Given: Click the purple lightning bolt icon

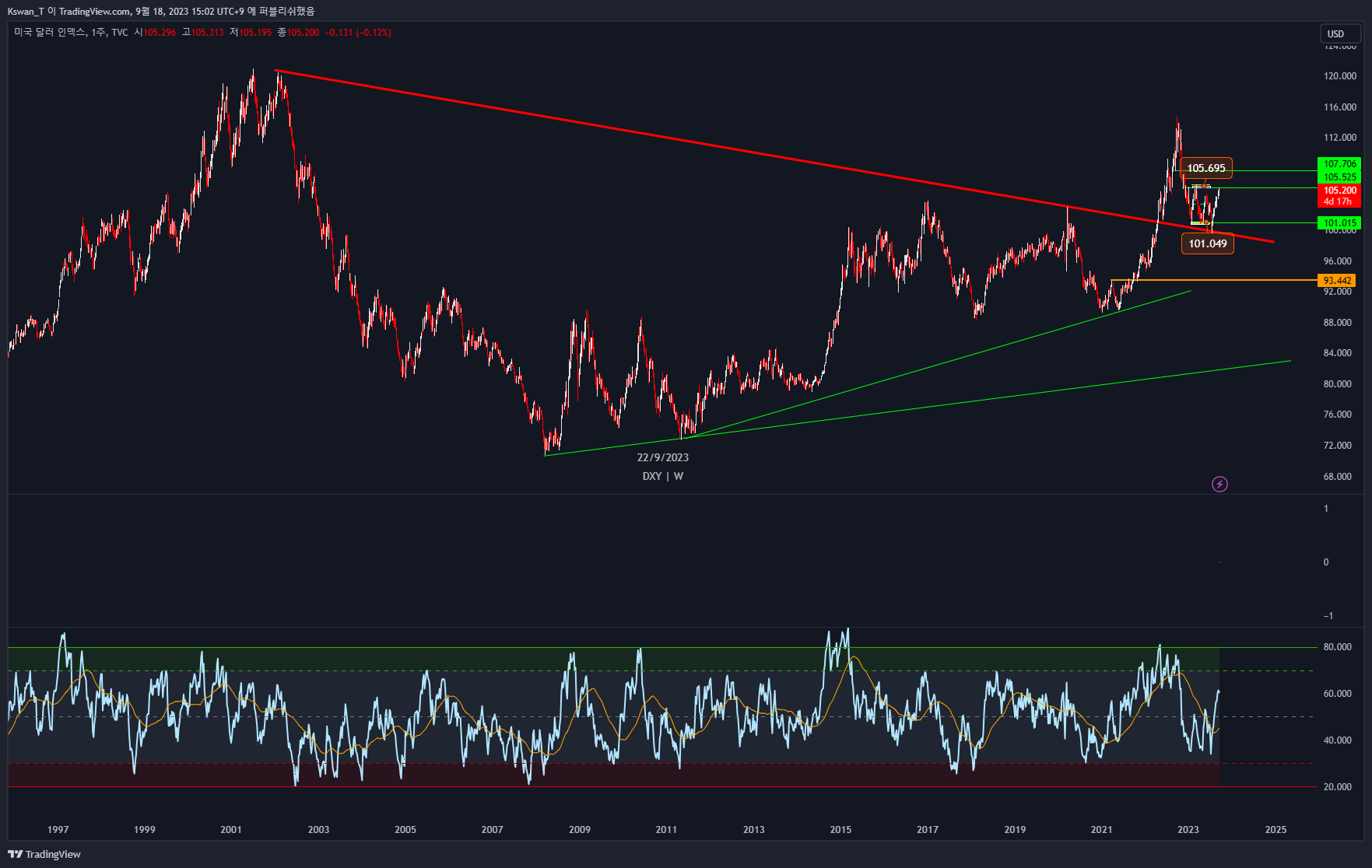Looking at the screenshot, I should pyautogui.click(x=1219, y=485).
